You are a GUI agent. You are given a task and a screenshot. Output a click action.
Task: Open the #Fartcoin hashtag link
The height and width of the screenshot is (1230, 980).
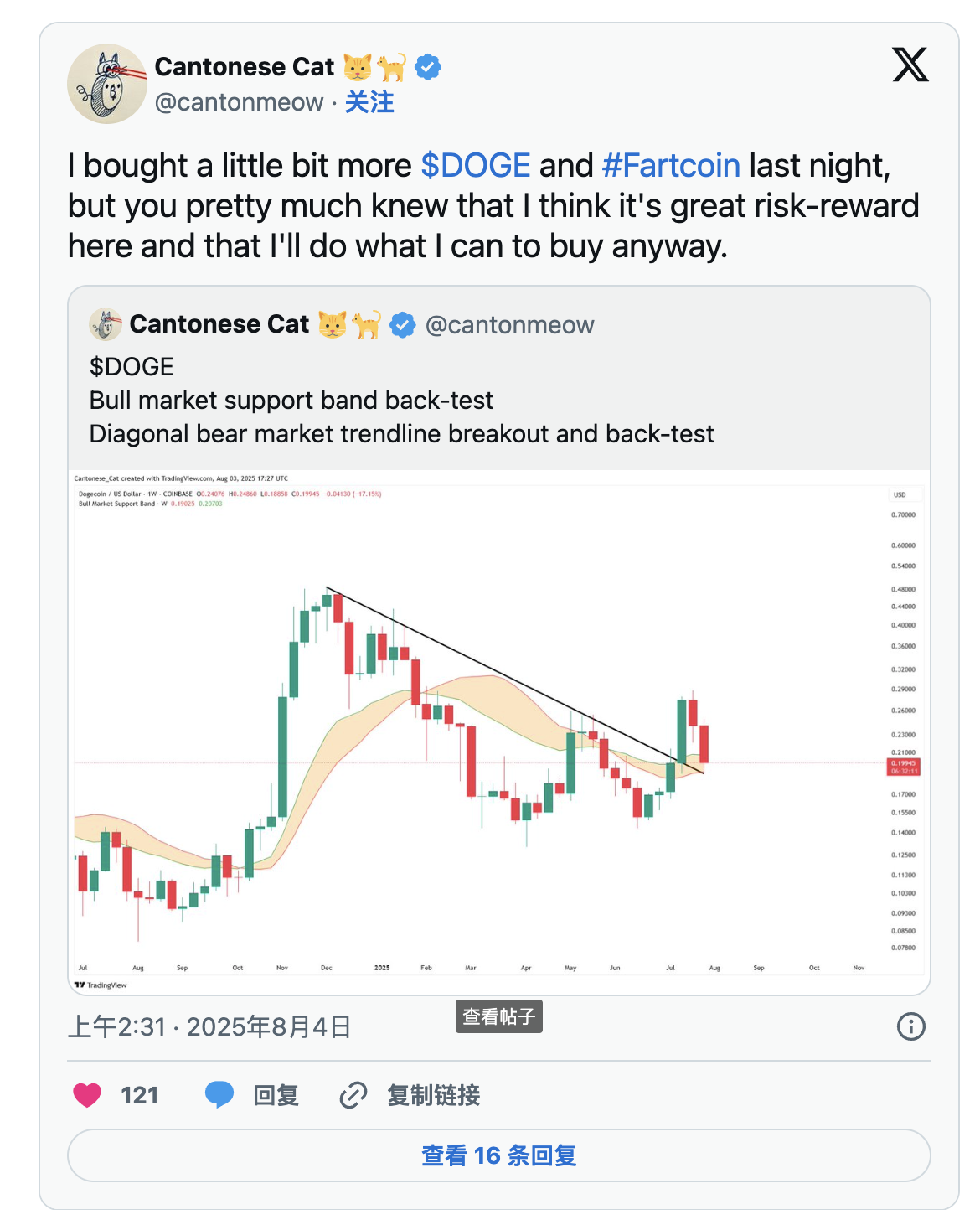click(x=671, y=166)
